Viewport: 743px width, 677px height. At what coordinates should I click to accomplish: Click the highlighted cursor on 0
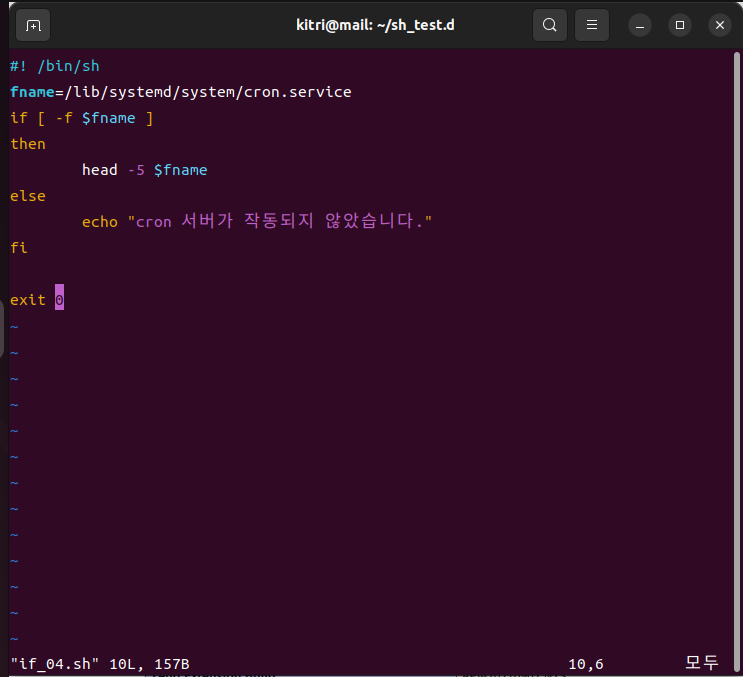click(x=59, y=298)
